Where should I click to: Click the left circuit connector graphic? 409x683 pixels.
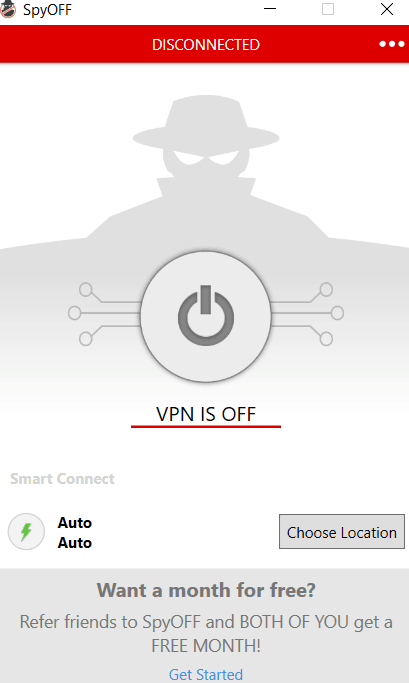(104, 314)
